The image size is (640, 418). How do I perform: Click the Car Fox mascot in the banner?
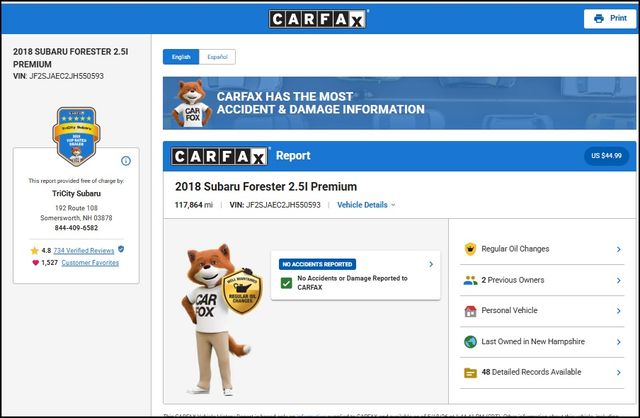[191, 103]
